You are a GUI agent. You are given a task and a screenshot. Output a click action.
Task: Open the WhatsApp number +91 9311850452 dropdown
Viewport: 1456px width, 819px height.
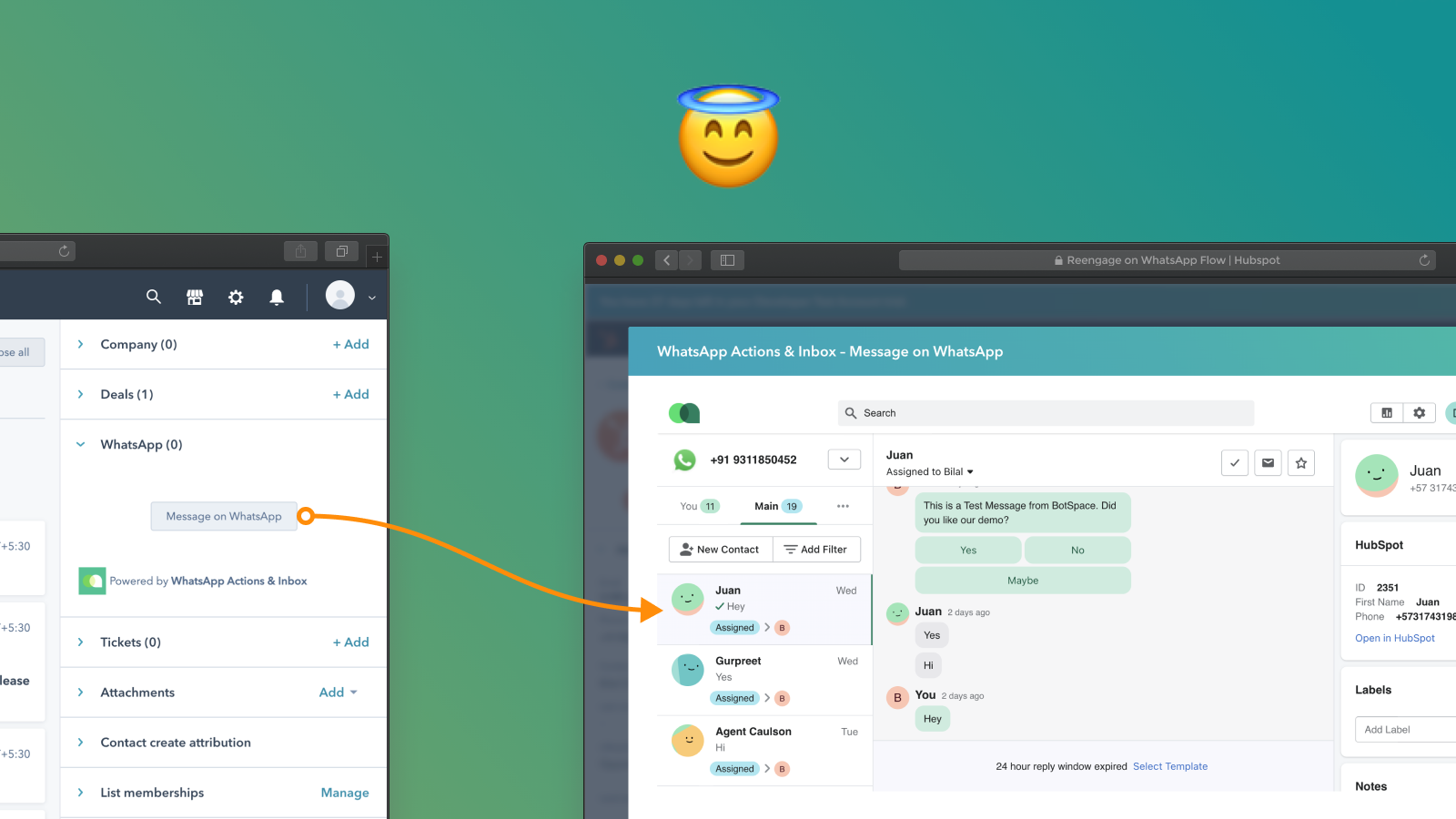tap(844, 460)
